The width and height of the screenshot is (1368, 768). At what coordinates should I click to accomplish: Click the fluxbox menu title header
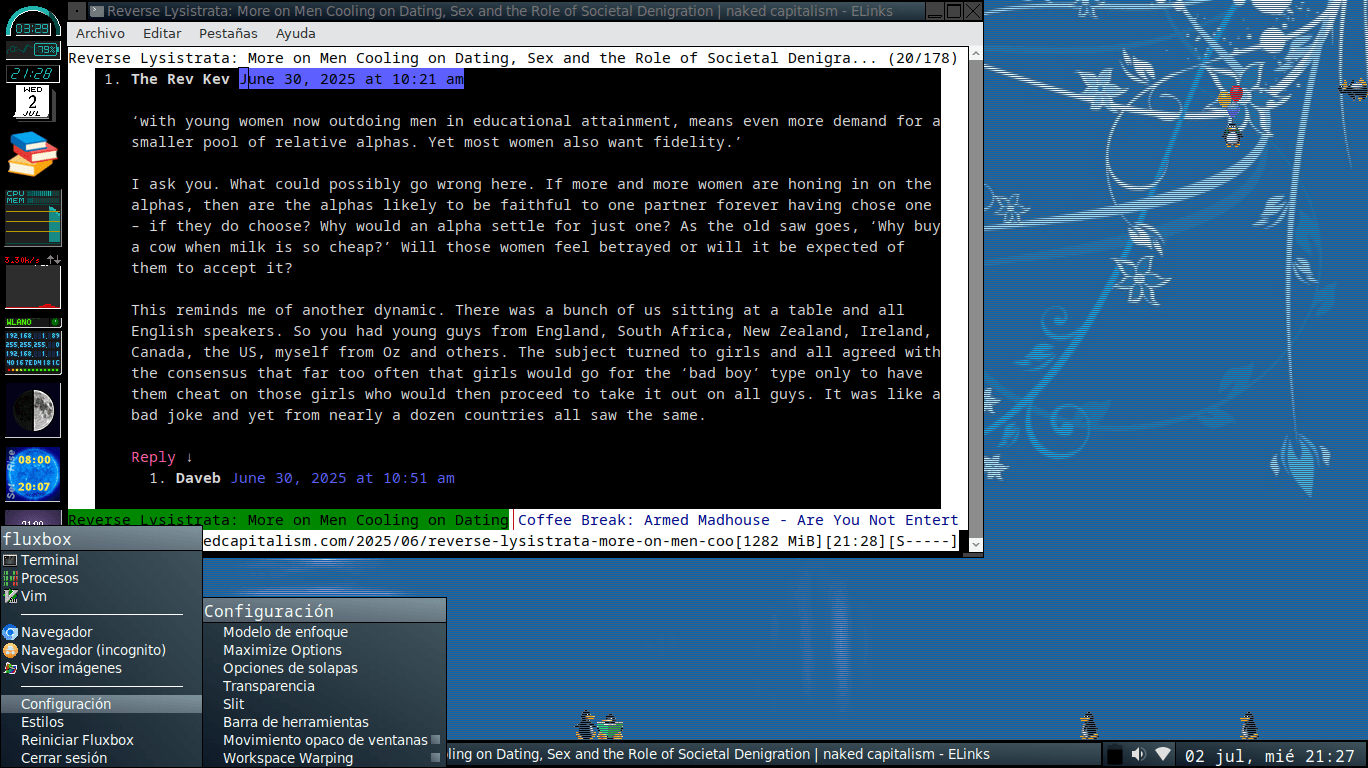click(101, 539)
